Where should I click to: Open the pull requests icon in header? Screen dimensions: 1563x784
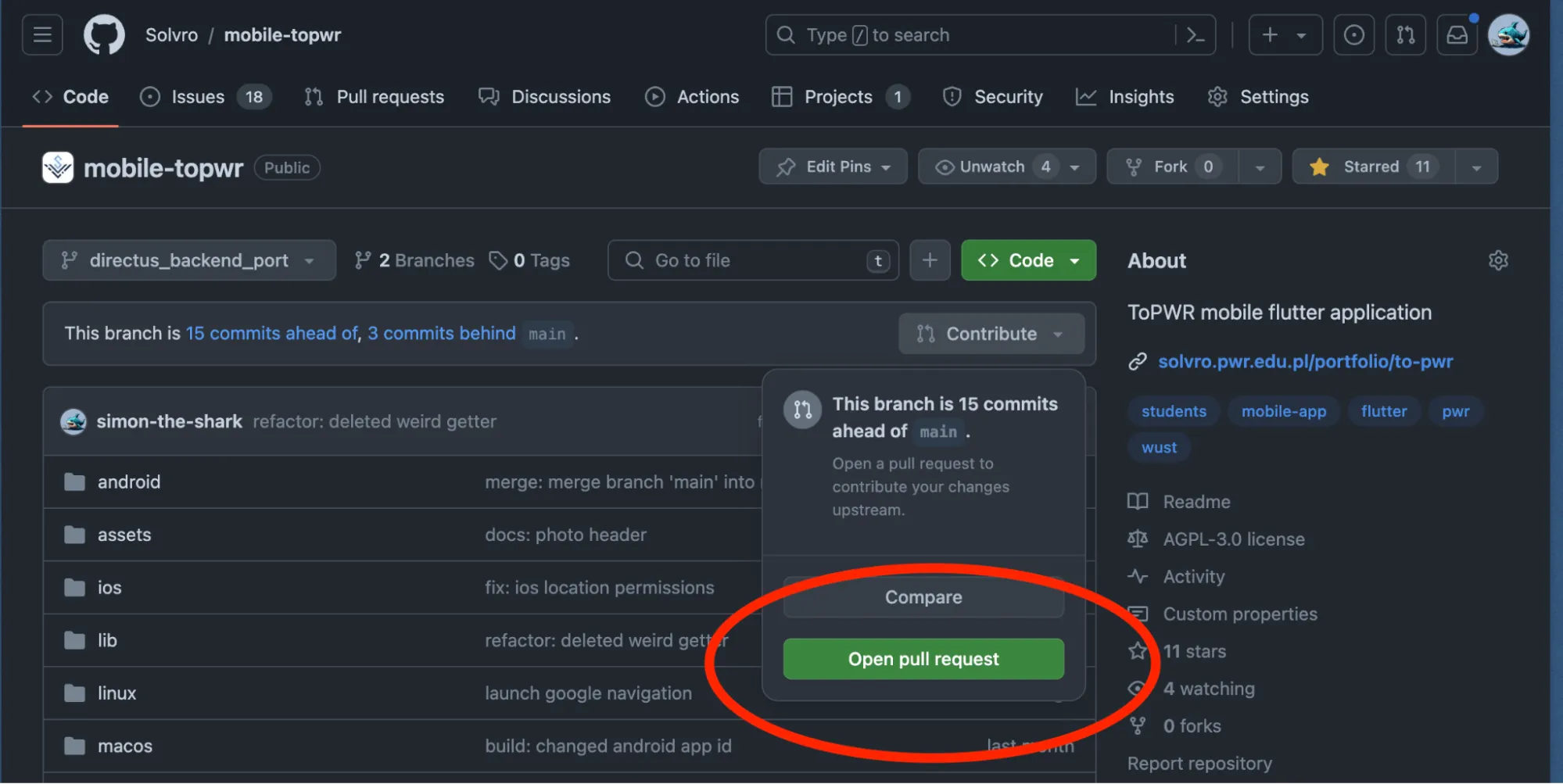tap(1405, 35)
